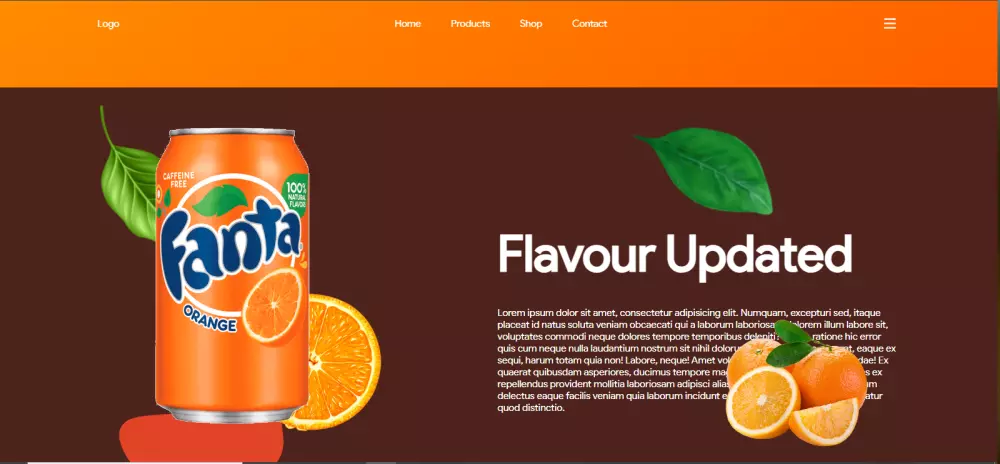Click the ORANGE label on the can
The width and height of the screenshot is (1000, 464).
[210, 319]
